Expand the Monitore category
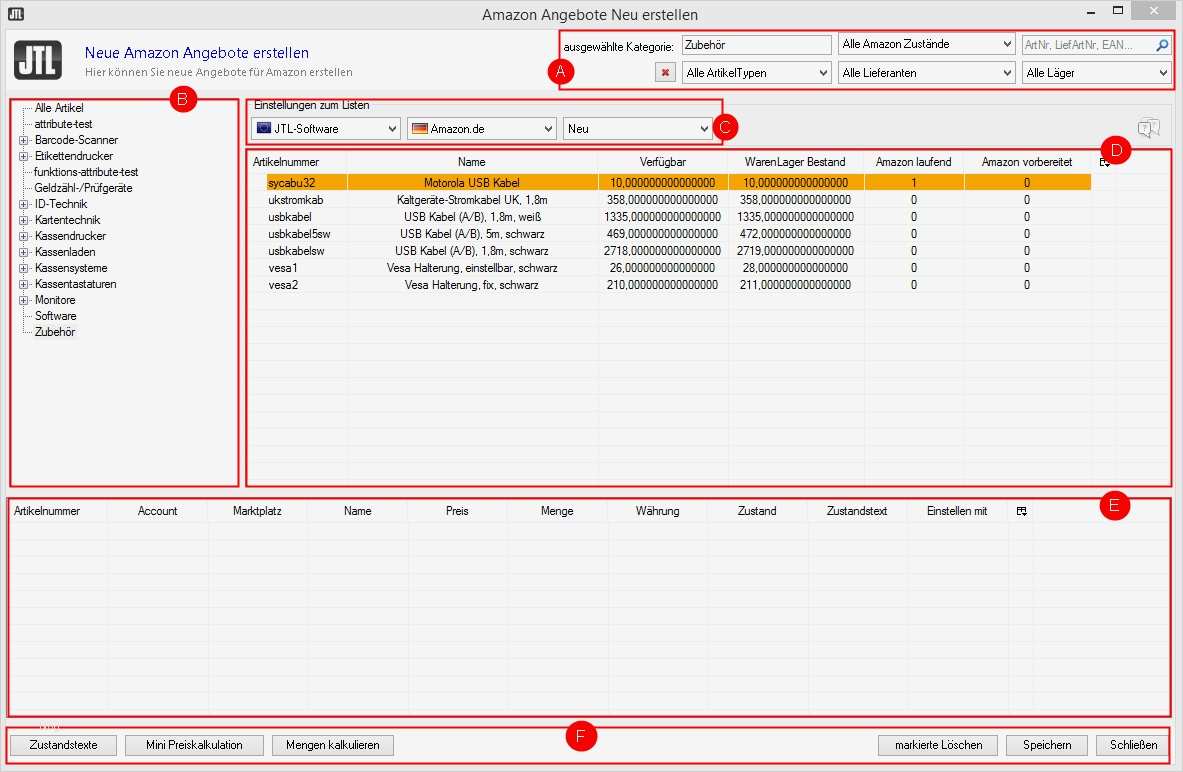The height and width of the screenshot is (772, 1183). 23,300
